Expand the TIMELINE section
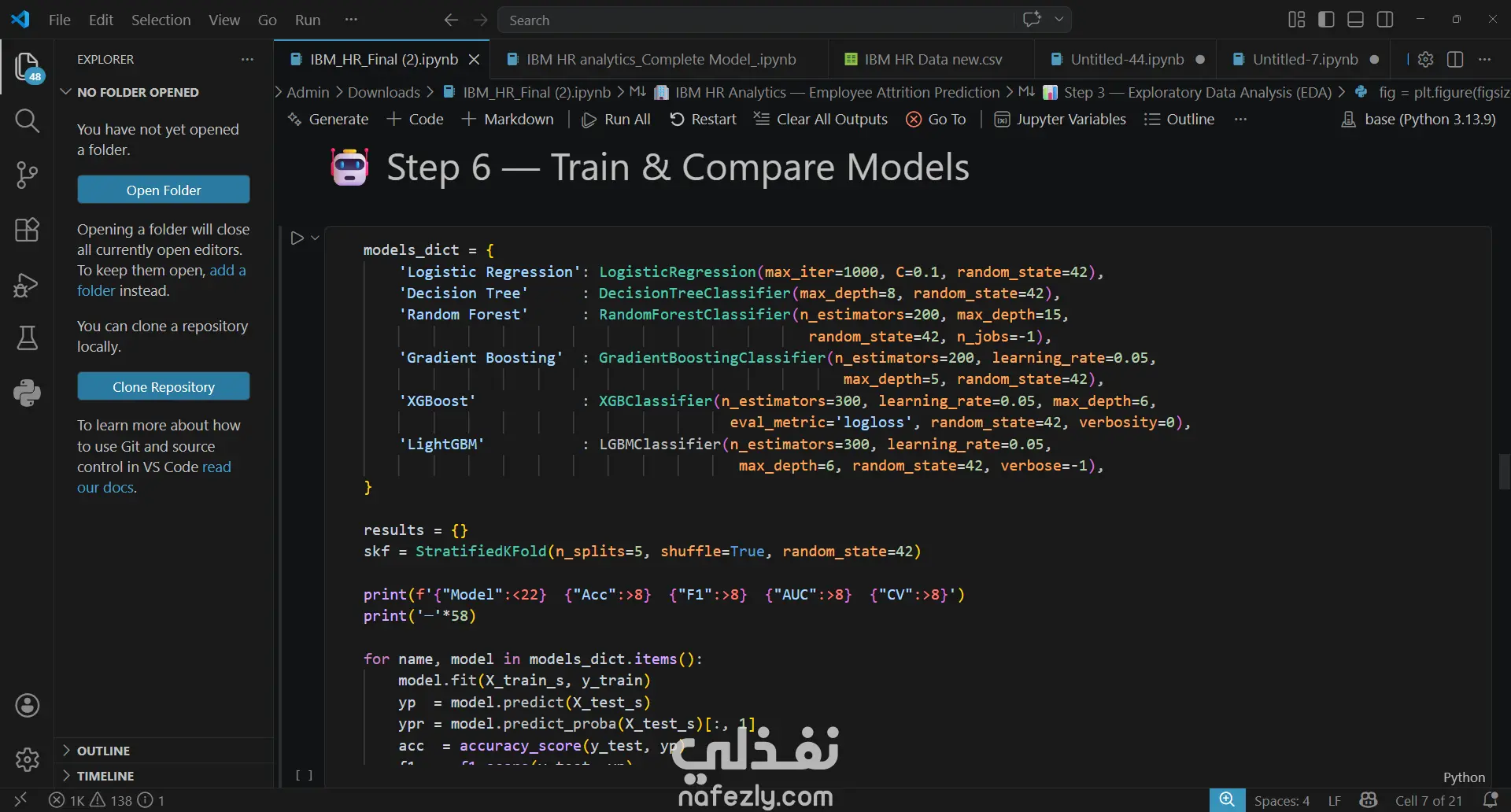 coord(164,776)
